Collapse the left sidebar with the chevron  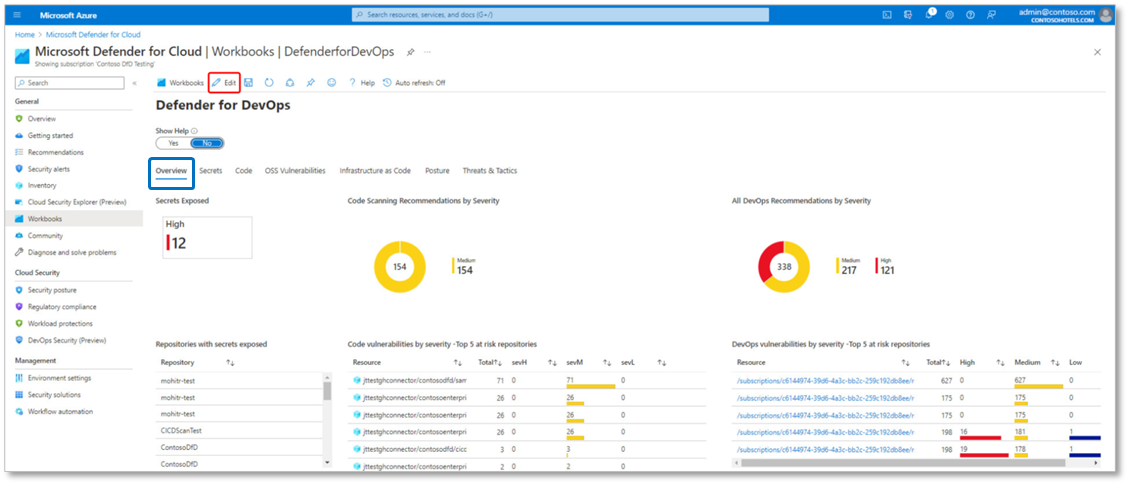click(135, 83)
